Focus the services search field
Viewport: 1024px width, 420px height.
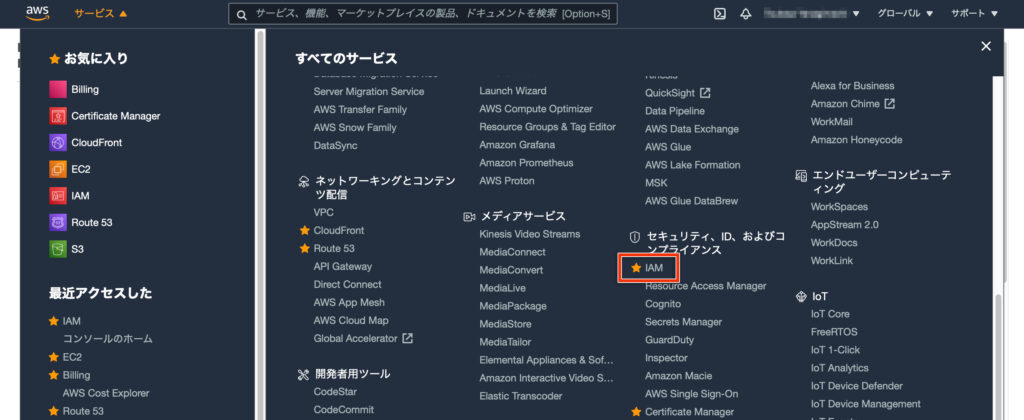tap(423, 14)
